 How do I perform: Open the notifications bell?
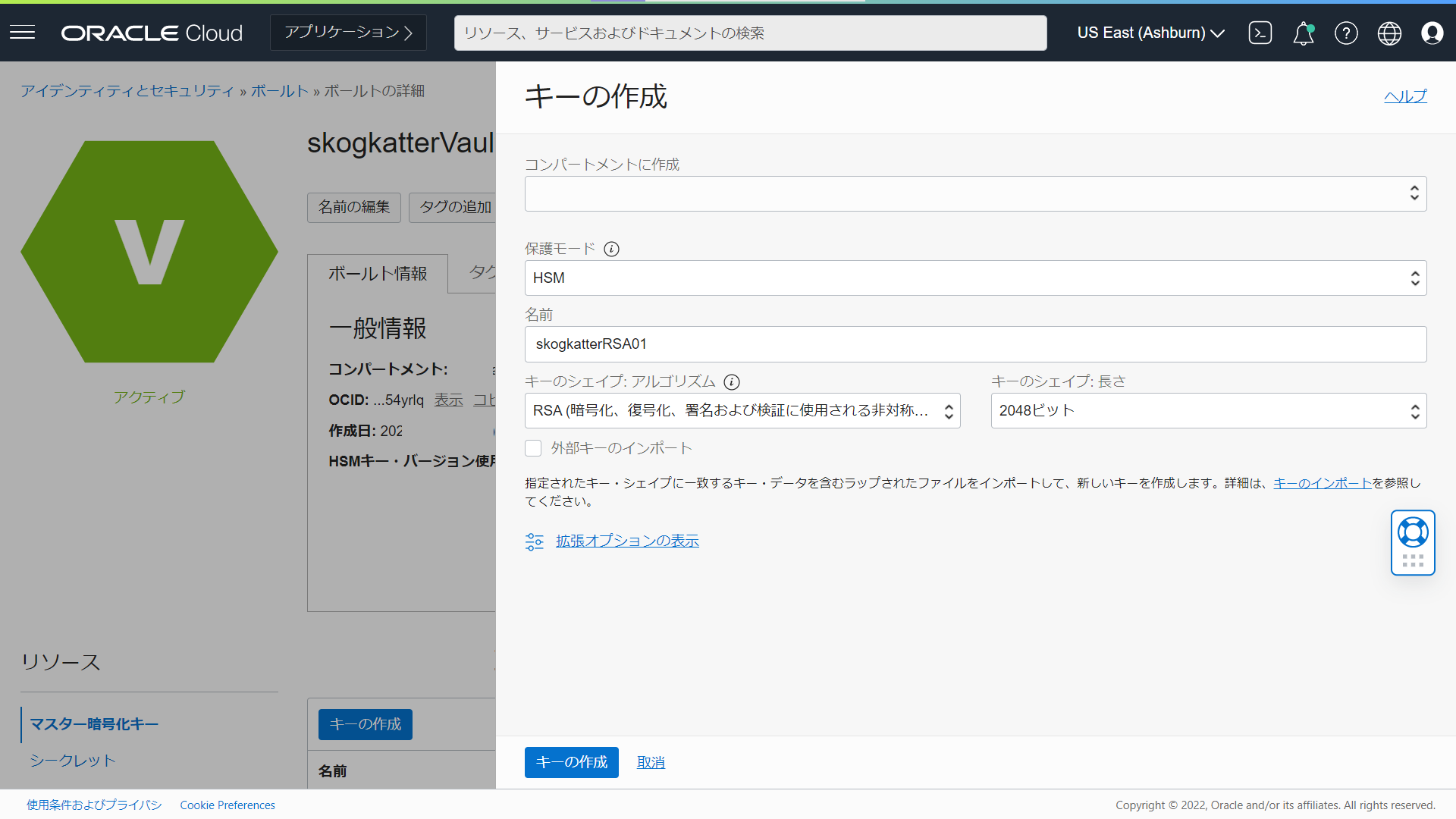pyautogui.click(x=1303, y=33)
